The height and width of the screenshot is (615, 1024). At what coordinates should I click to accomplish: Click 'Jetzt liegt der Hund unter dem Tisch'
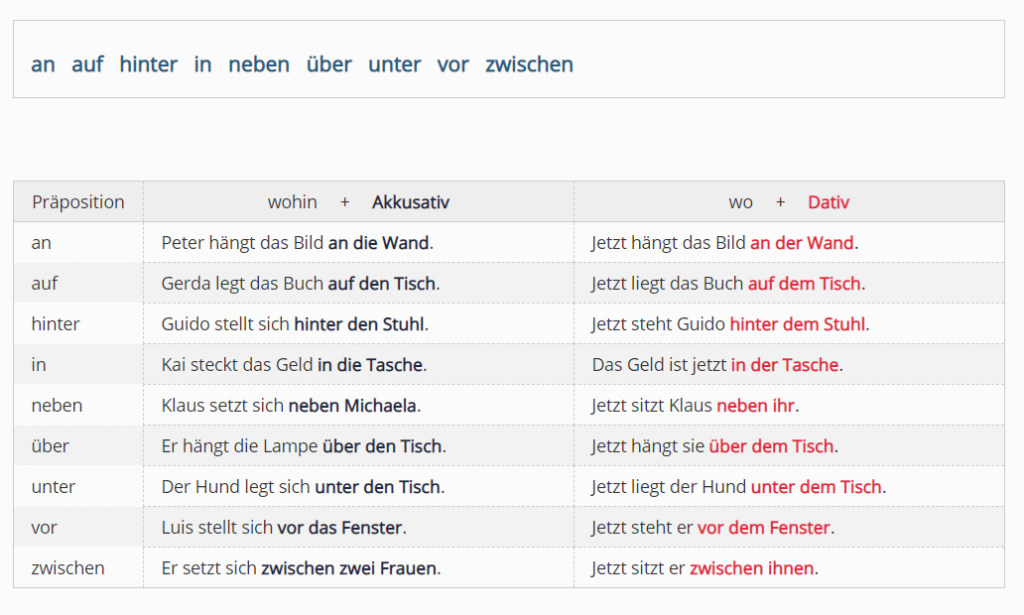(x=739, y=486)
